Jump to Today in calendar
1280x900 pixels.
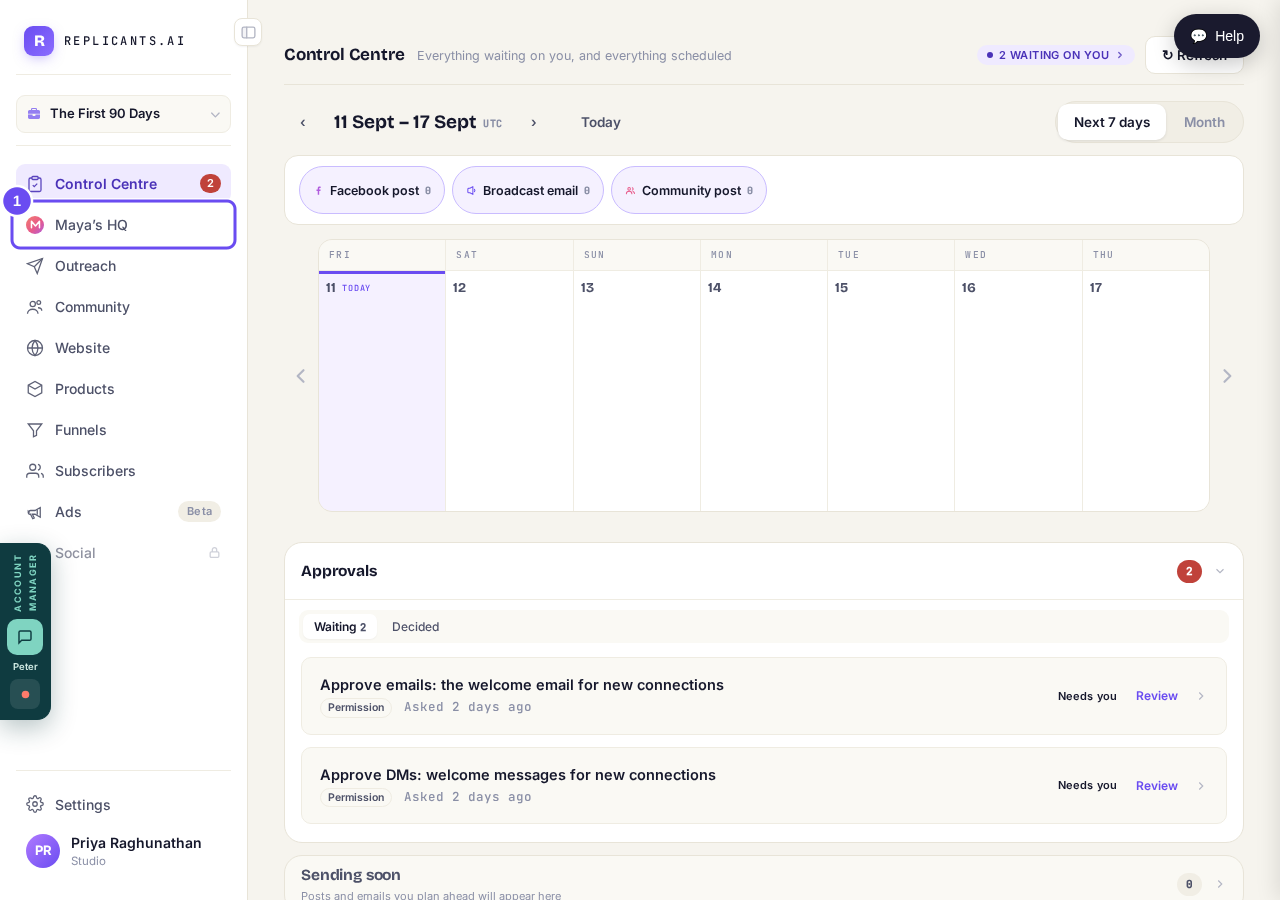coord(601,122)
